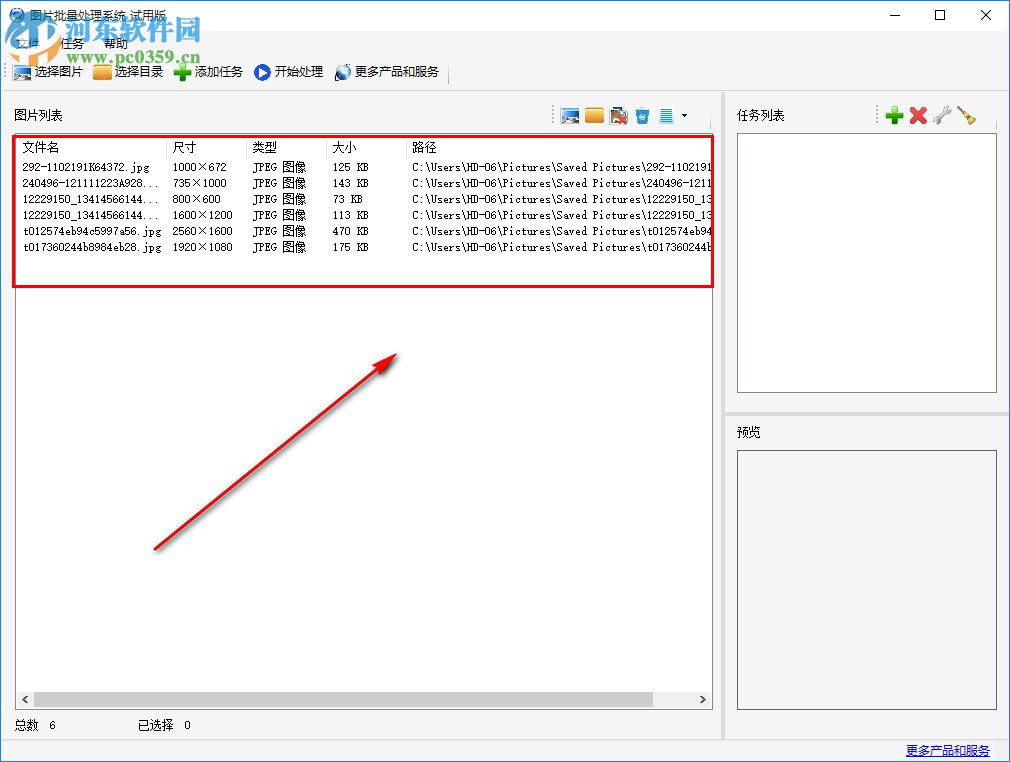The height and width of the screenshot is (762, 1010).
Task: Click the broom icon to clear tasks
Action: [966, 116]
